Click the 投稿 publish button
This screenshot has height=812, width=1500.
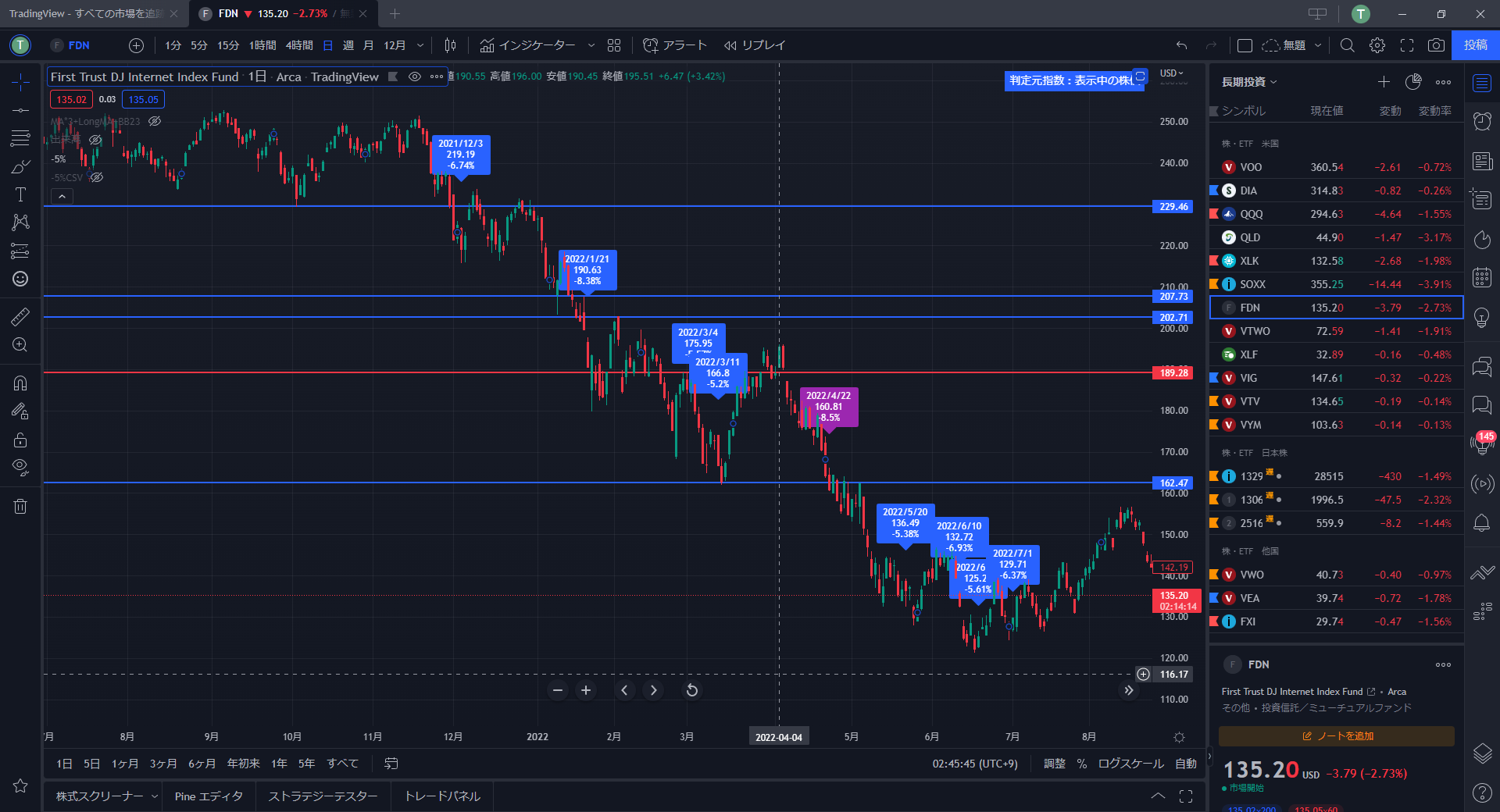coord(1475,45)
